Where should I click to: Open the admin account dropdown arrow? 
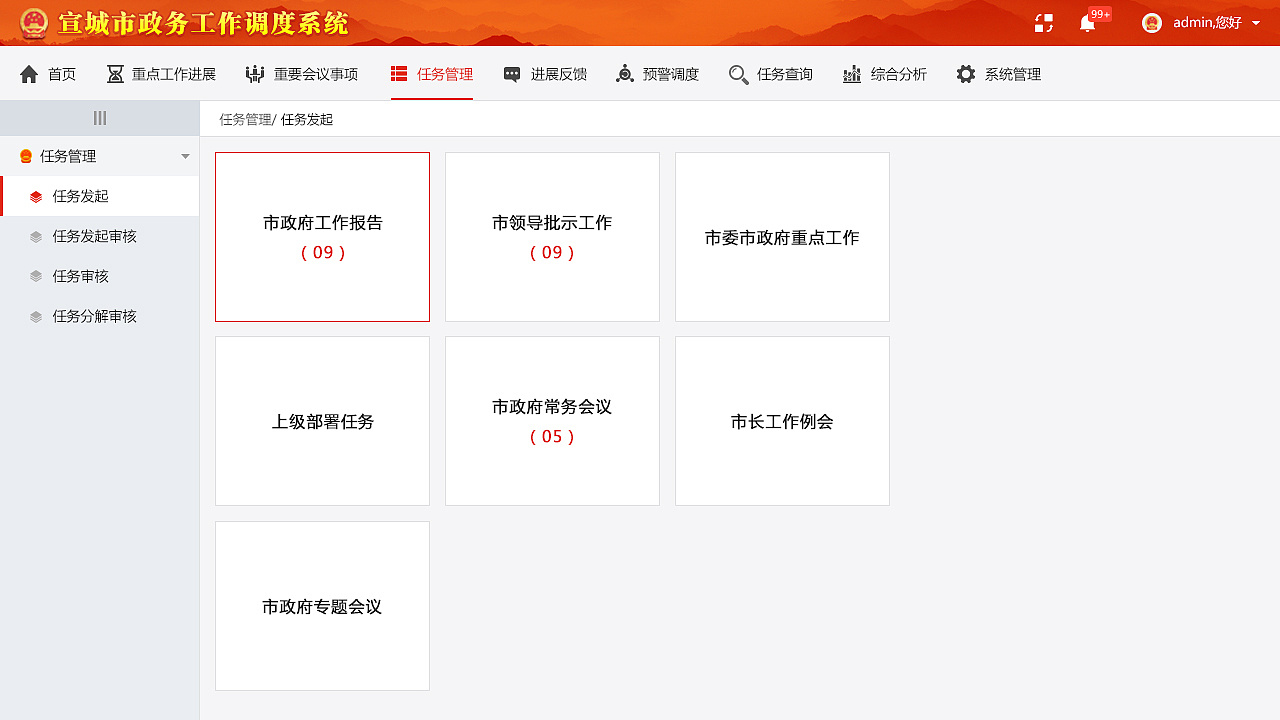pyautogui.click(x=1257, y=22)
